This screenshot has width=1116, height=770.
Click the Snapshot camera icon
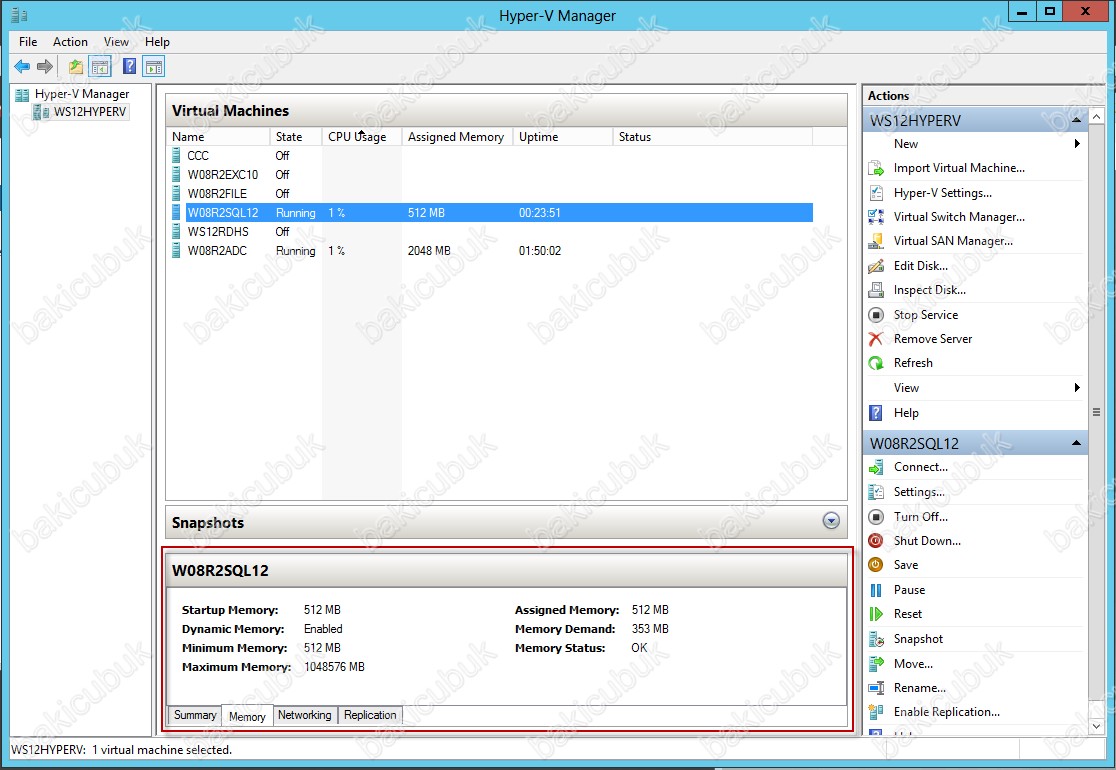(876, 639)
